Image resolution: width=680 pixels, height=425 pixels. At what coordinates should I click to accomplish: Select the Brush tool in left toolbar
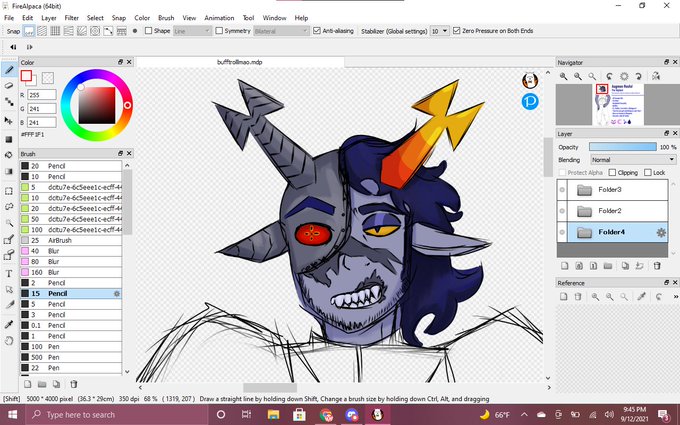[x=9, y=69]
